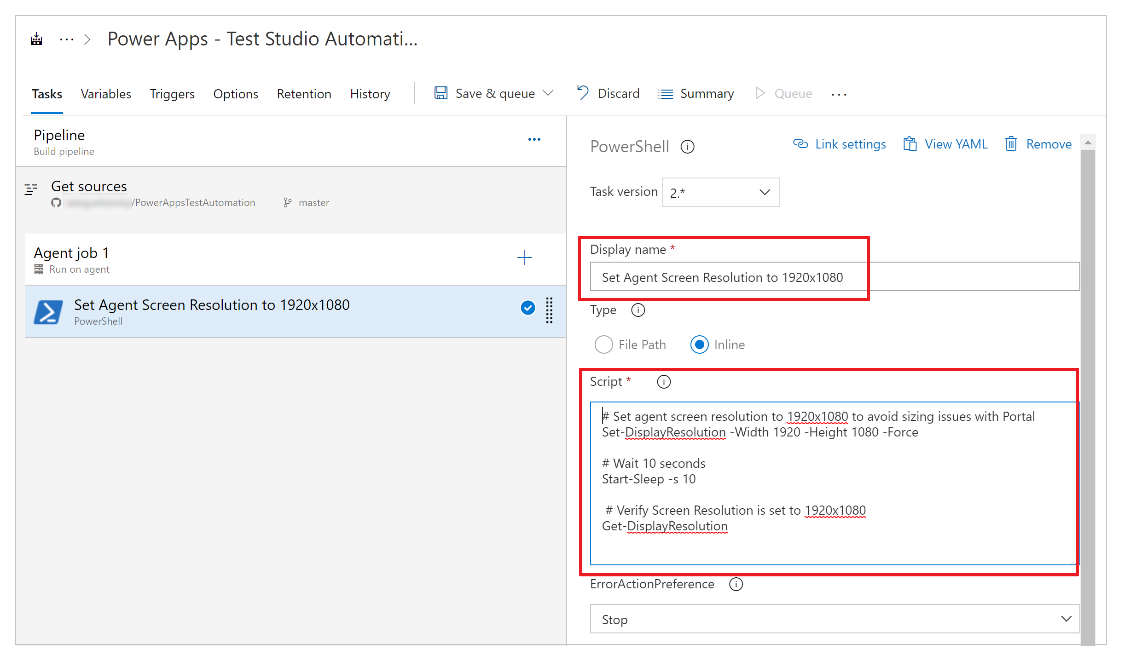
Task: Switch to the Variables tab
Action: pyautogui.click(x=106, y=94)
